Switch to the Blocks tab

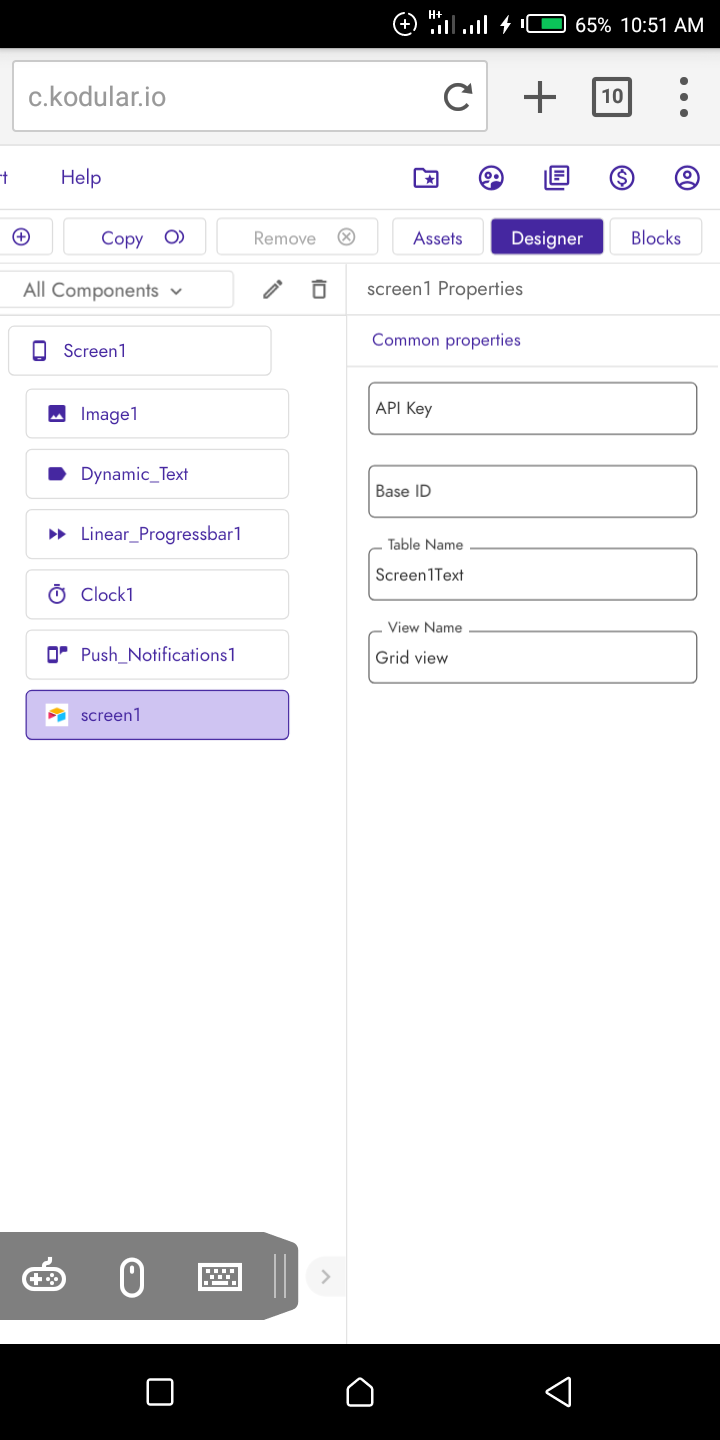pyautogui.click(x=656, y=238)
